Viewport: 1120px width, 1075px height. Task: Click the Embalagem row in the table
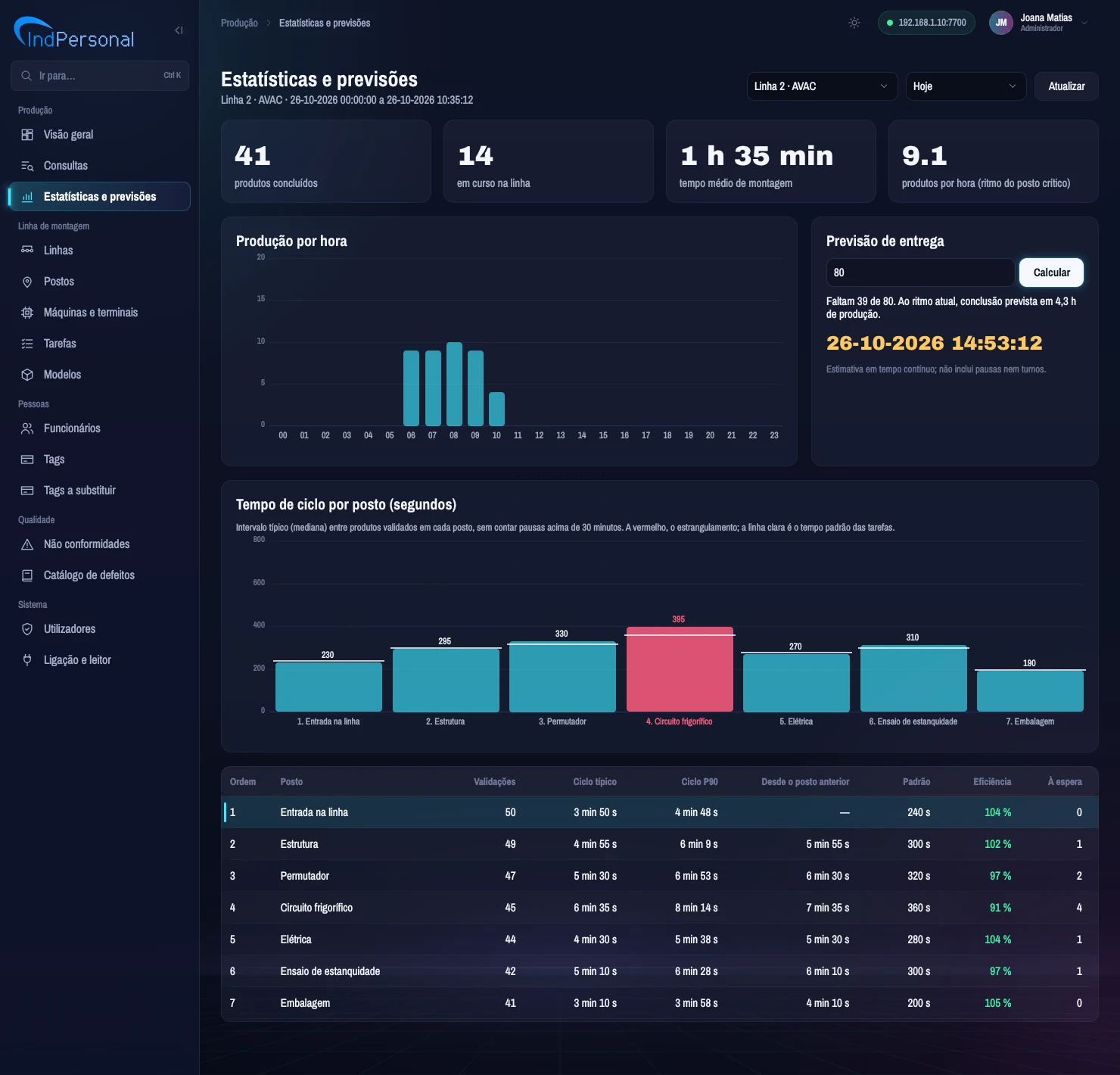(x=659, y=1003)
